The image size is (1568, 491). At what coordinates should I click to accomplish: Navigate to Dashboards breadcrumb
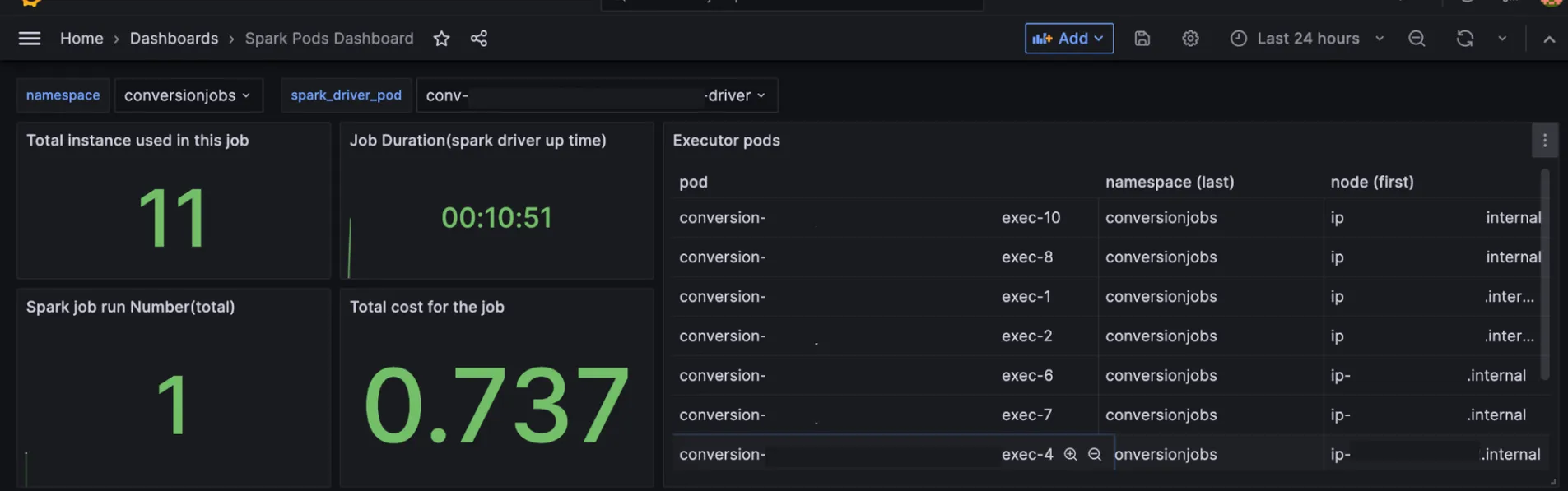[x=174, y=39]
